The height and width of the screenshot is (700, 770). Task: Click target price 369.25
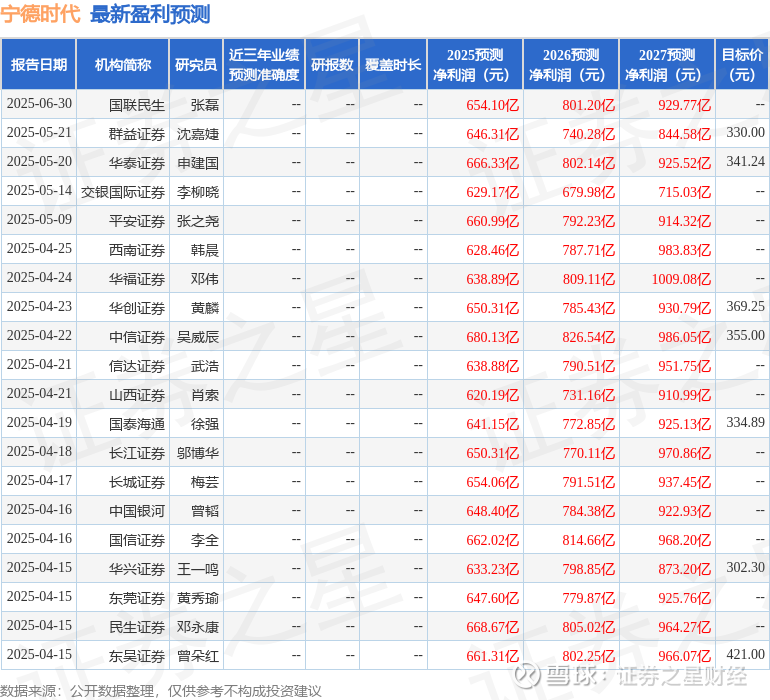coord(745,307)
